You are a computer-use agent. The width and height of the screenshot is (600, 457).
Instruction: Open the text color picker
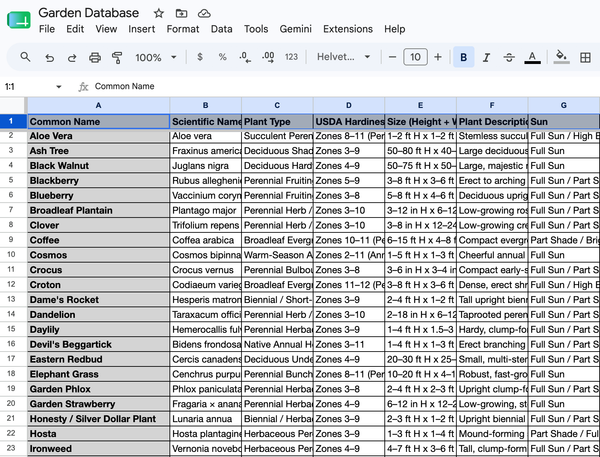click(x=532, y=58)
